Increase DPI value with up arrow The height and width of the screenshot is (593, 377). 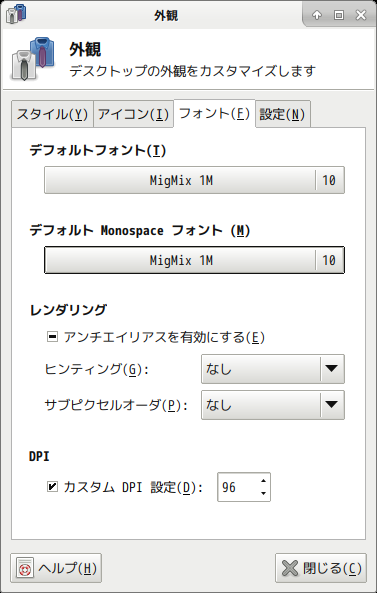pyautogui.click(x=263, y=481)
